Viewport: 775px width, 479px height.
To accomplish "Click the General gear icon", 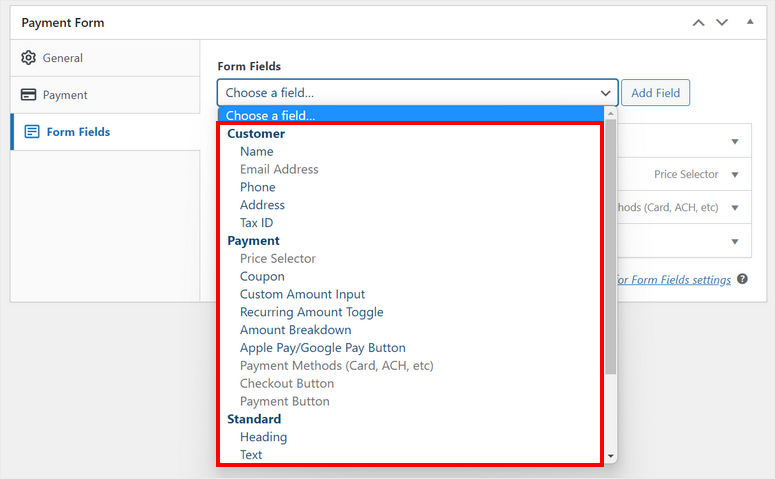I will coord(28,58).
